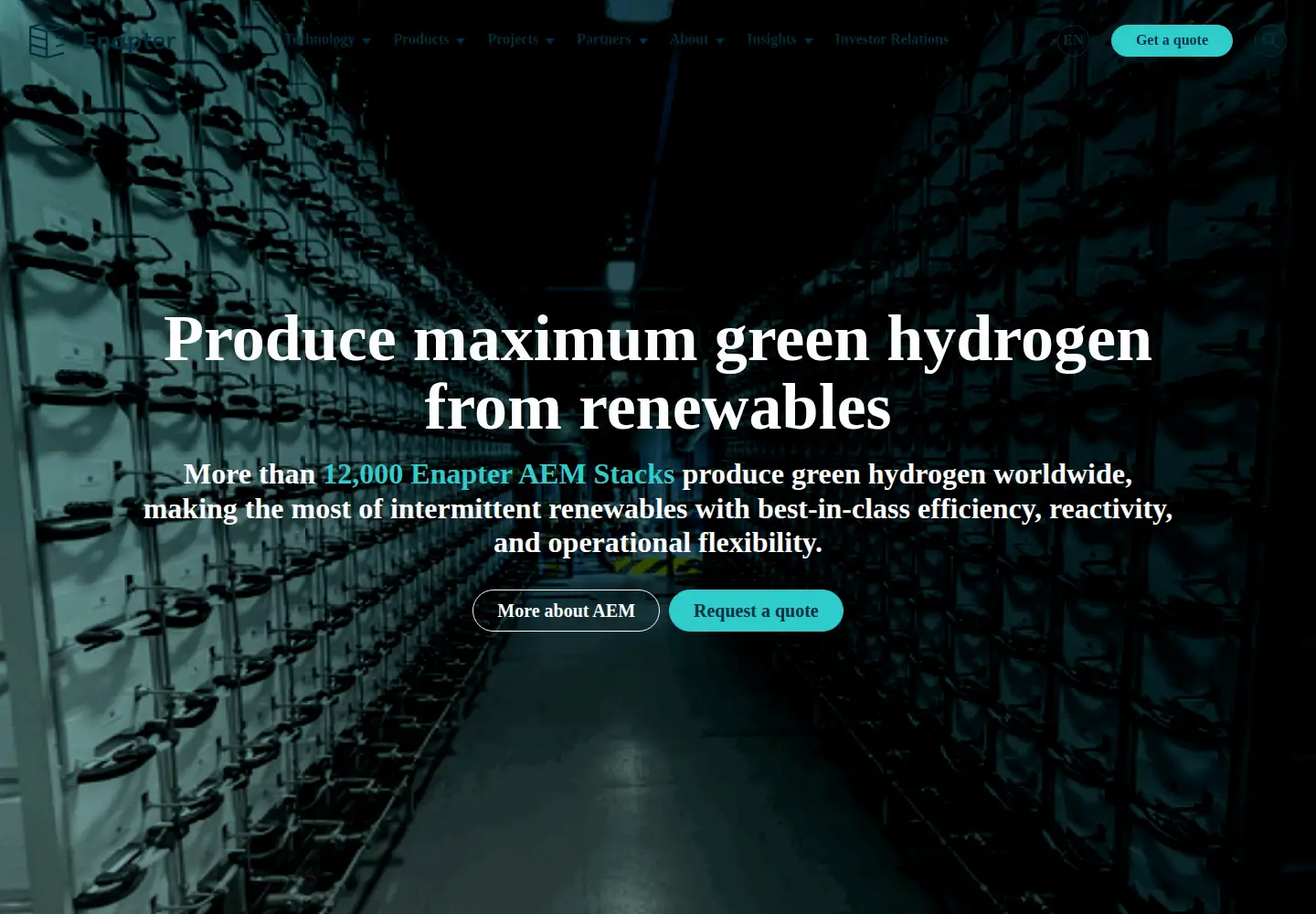Screen dimensions: 1316x914
Task: Open the Products menu item
Action: click(421, 39)
